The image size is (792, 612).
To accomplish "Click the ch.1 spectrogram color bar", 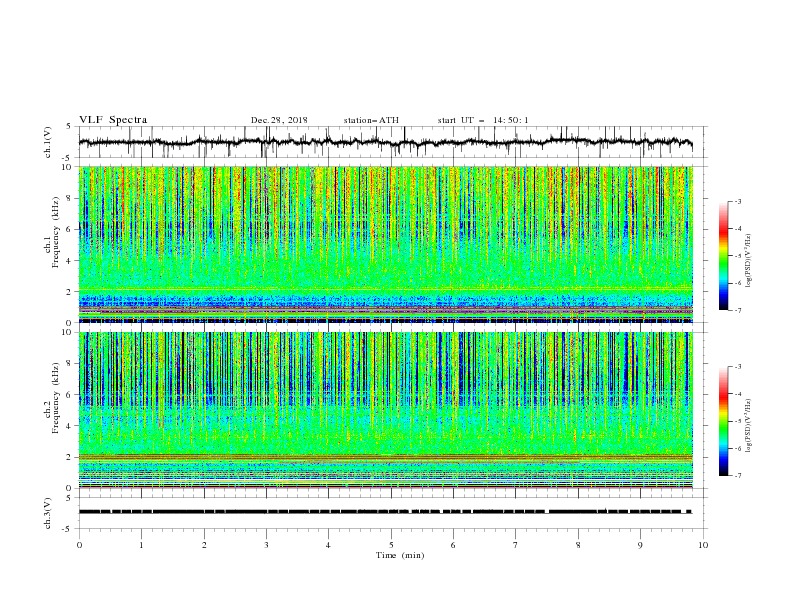I will click(724, 256).
